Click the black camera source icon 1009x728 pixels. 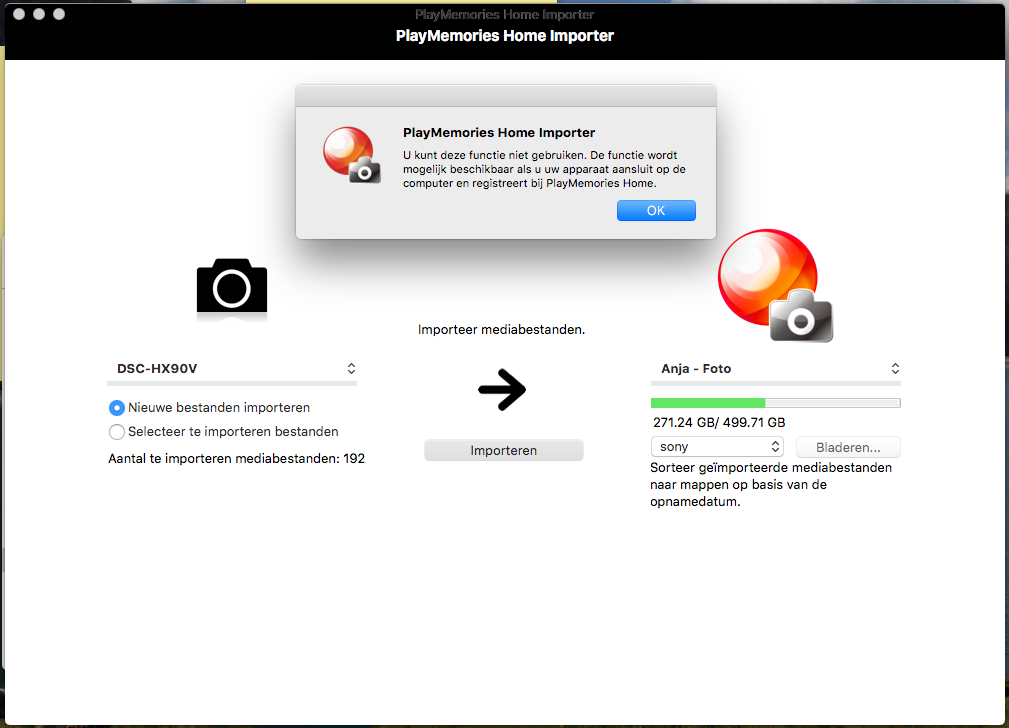pos(232,286)
